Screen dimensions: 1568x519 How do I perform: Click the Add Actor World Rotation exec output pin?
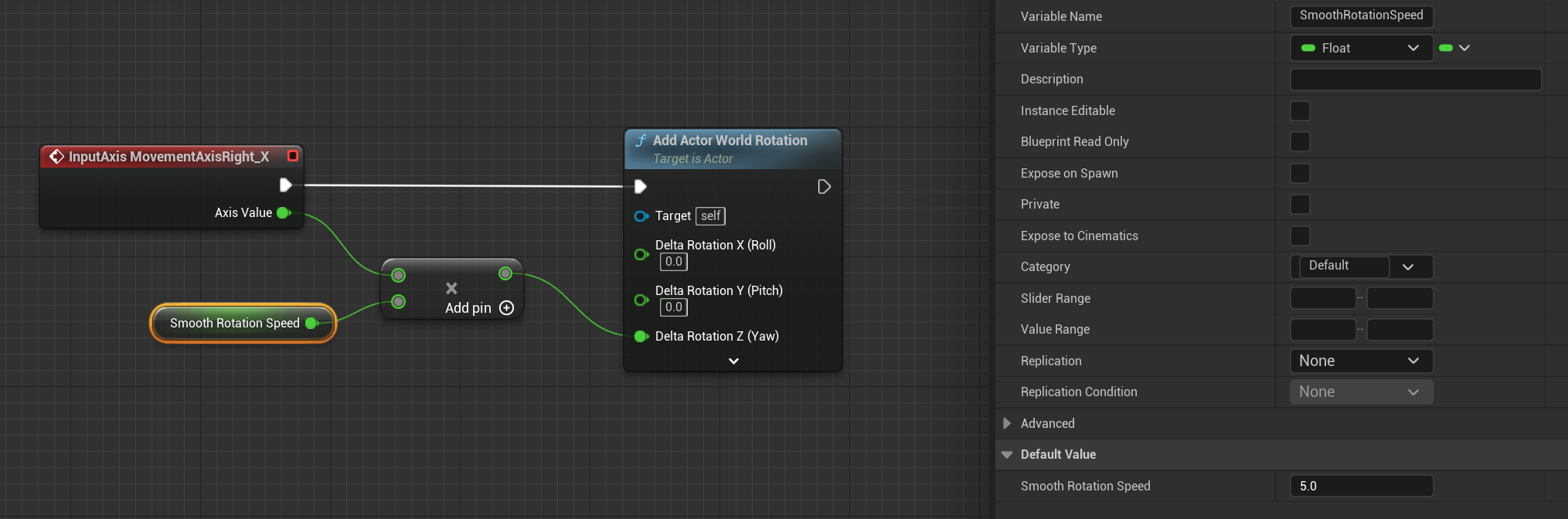824,186
